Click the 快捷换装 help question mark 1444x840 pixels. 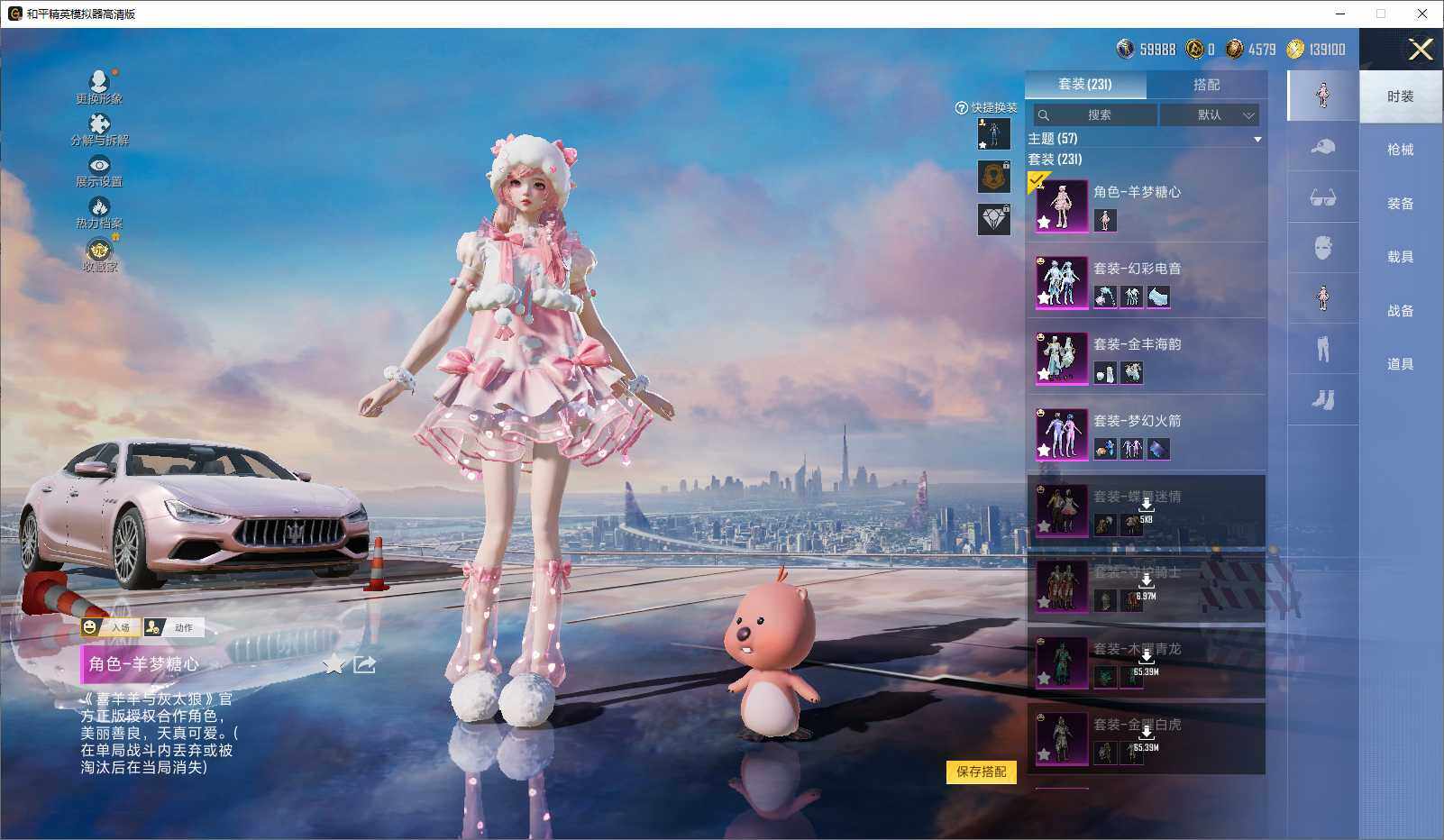coord(961,108)
